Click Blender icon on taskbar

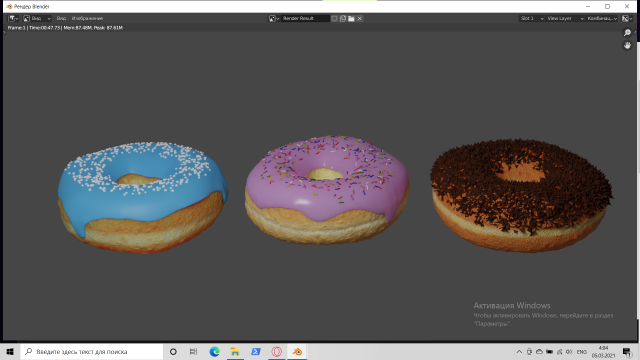298,351
